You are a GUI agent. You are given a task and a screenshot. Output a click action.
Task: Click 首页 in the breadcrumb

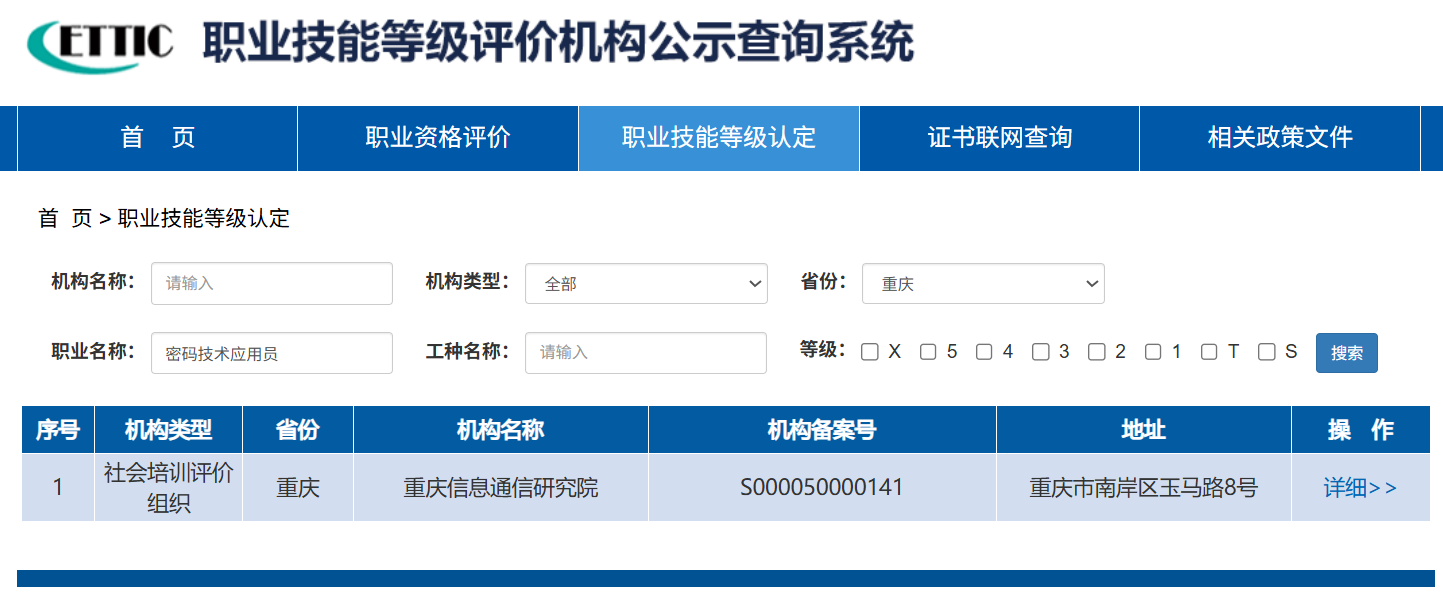click(65, 219)
